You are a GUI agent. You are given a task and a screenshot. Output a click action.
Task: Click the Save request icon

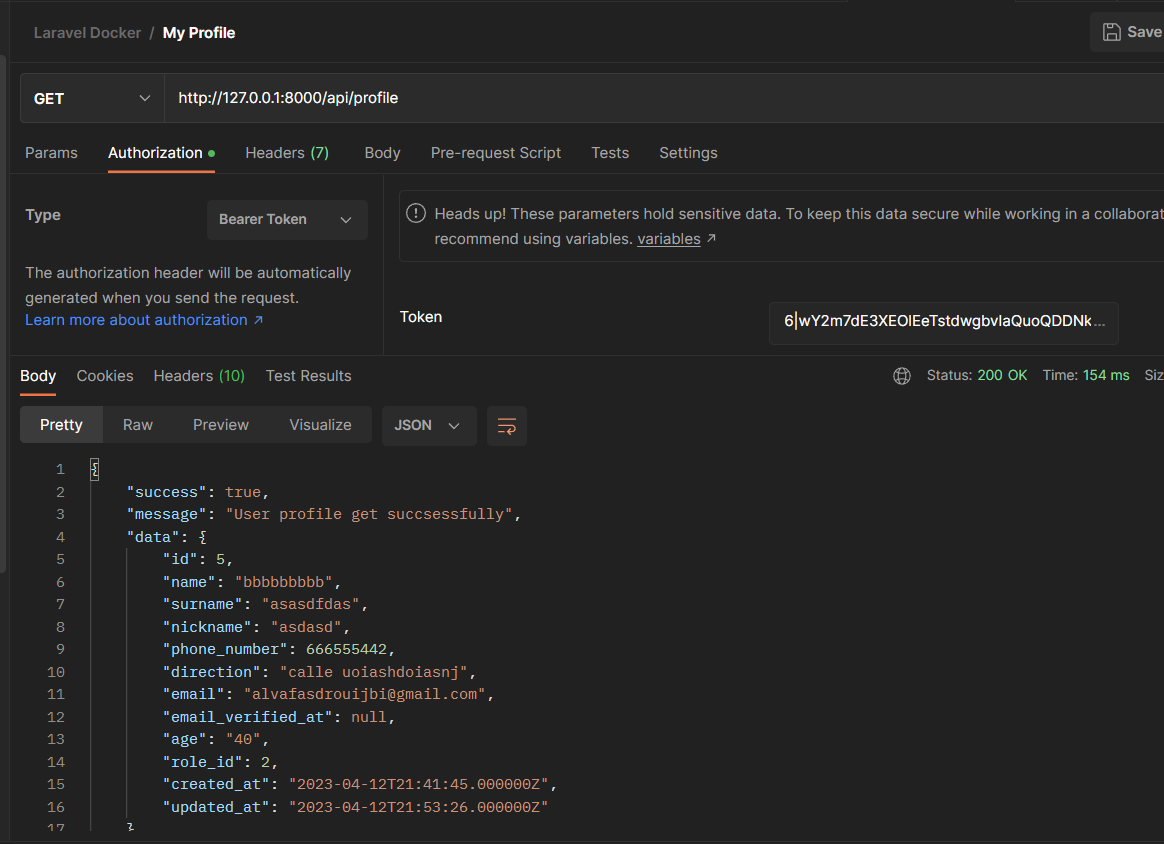coord(1113,32)
